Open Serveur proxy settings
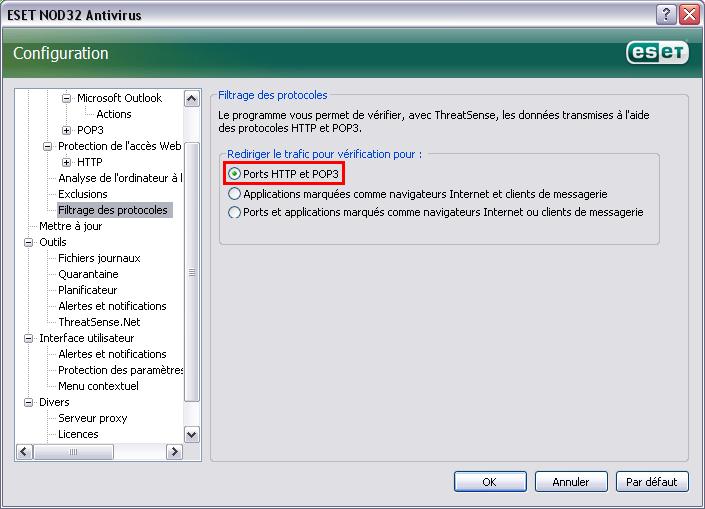The height and width of the screenshot is (509, 705). [x=93, y=418]
